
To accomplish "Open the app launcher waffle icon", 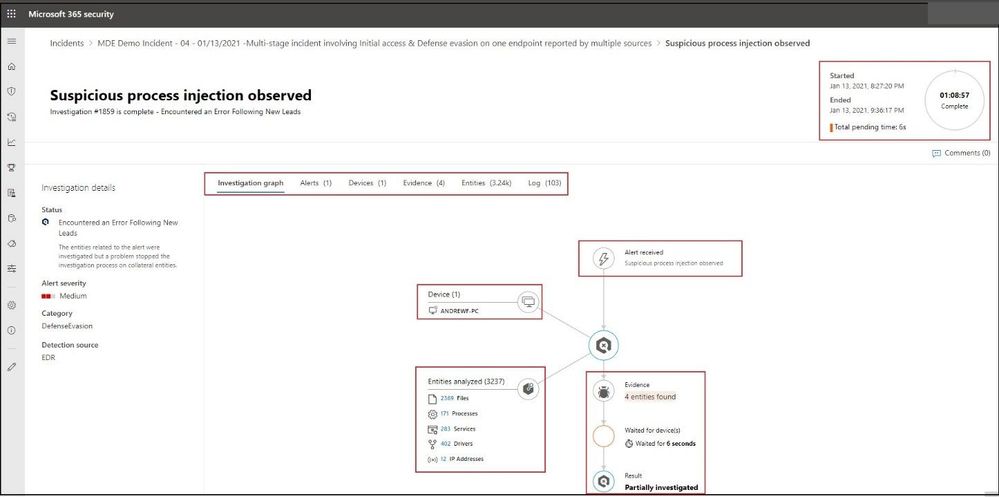I will pos(11,13).
